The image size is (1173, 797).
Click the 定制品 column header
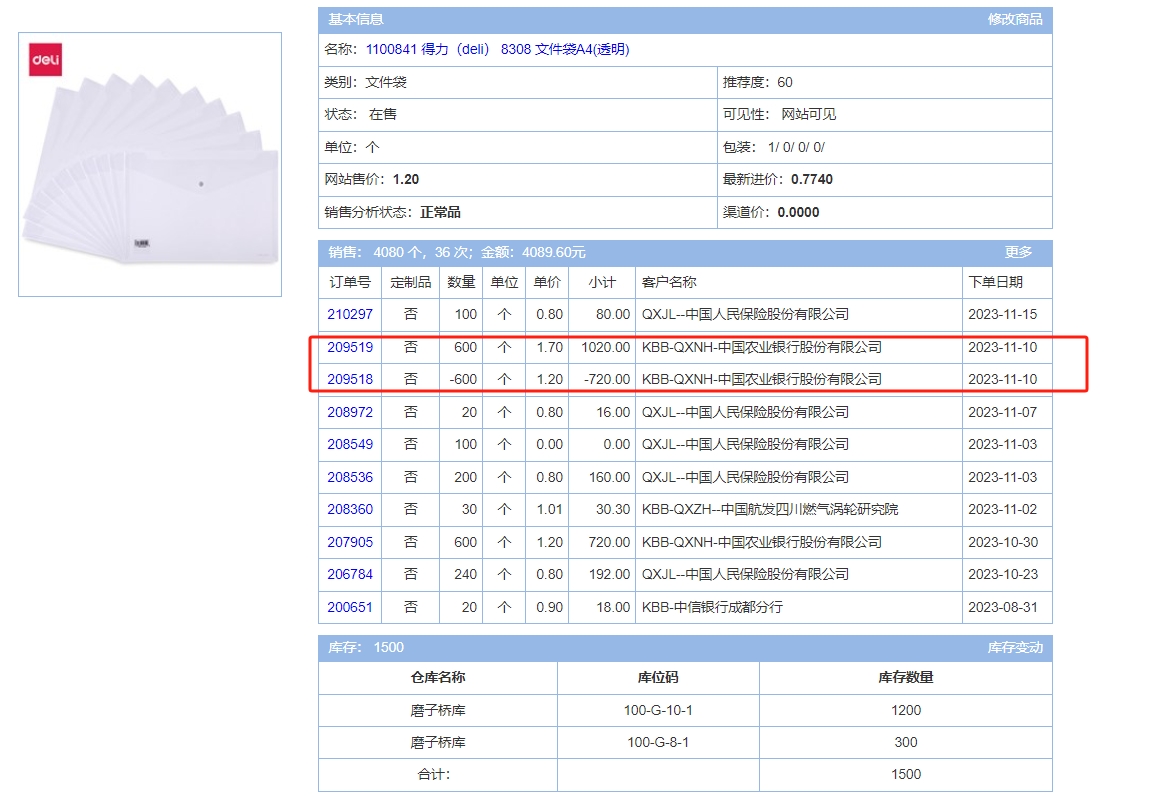tap(411, 282)
